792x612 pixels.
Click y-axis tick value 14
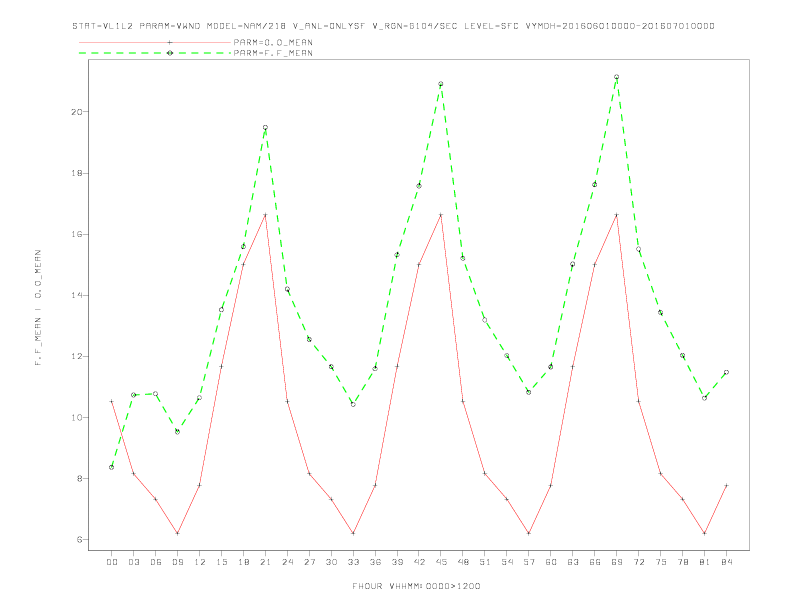tap(76, 295)
